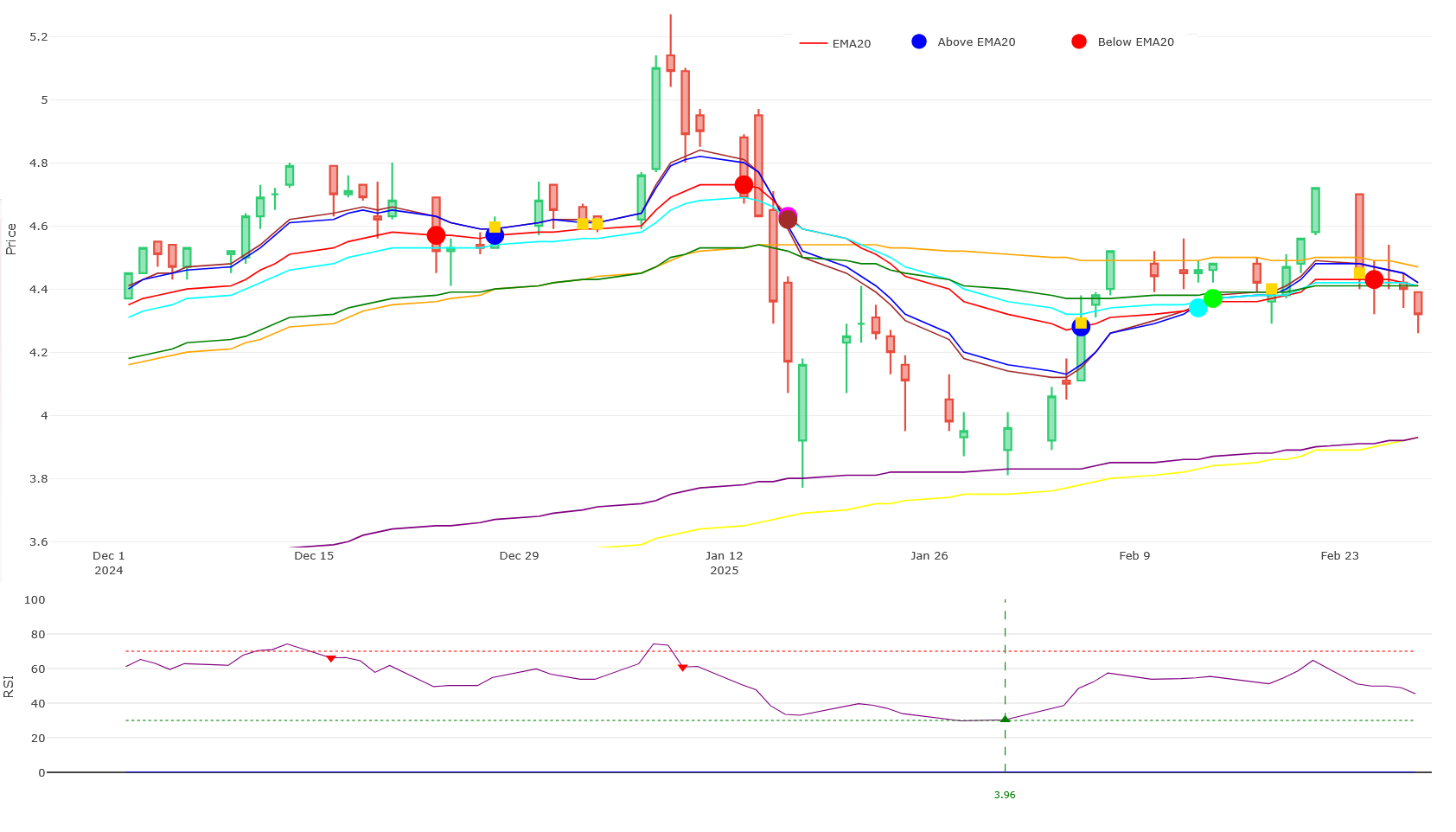Click the cyan circle marker on the chart
This screenshot has width=1456, height=832.
[x=1197, y=307]
